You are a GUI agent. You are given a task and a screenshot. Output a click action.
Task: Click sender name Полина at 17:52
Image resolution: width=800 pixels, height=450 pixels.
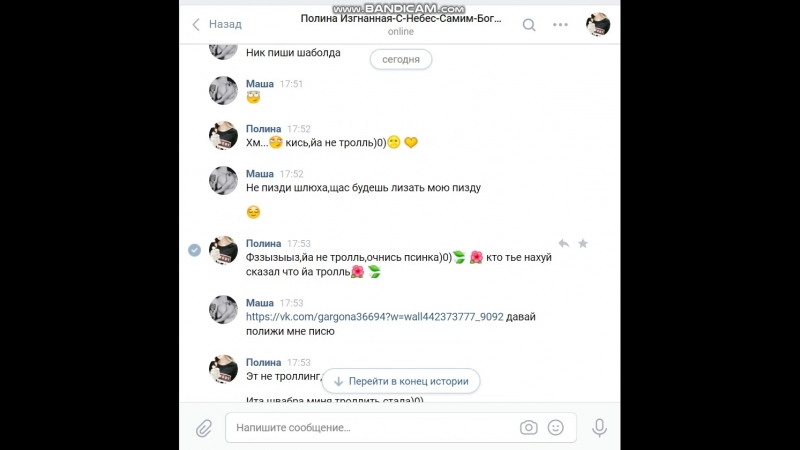tap(263, 129)
